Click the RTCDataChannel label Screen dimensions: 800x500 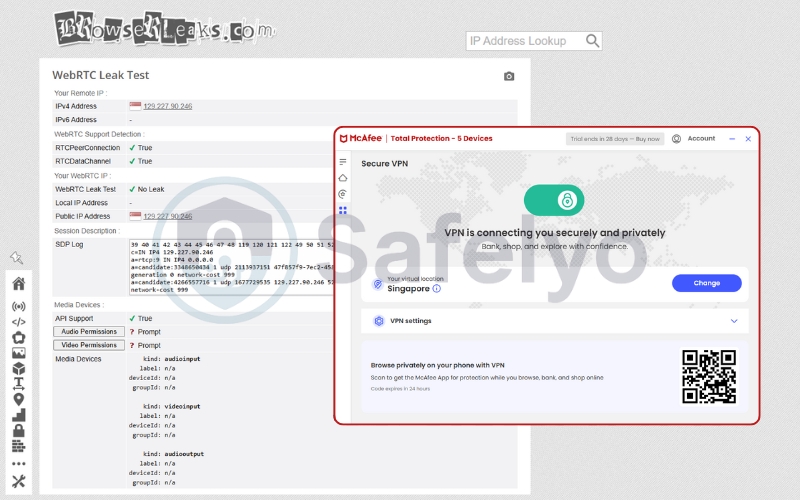click(83, 161)
